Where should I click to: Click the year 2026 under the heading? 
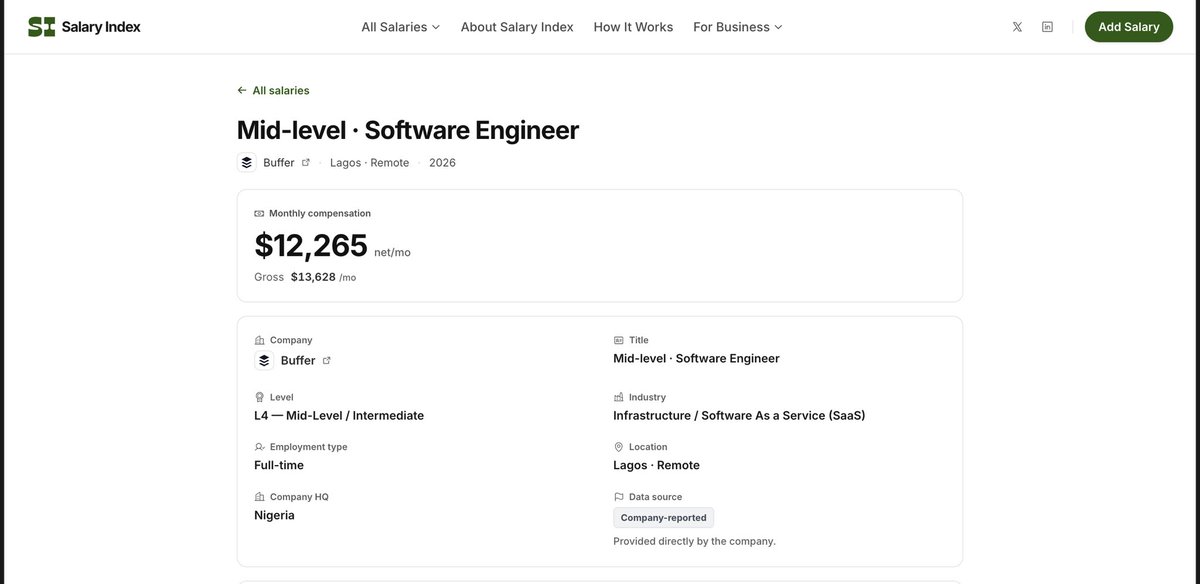(442, 162)
